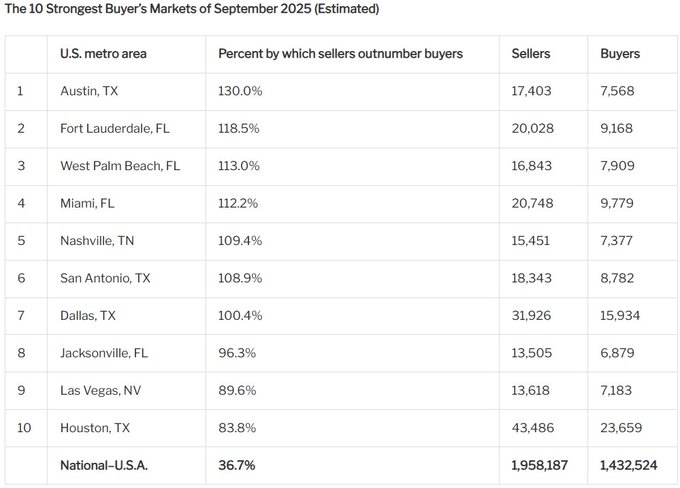Click the Jacksonville, FL metro cell
This screenshot has width=680, height=488.
coord(104,353)
